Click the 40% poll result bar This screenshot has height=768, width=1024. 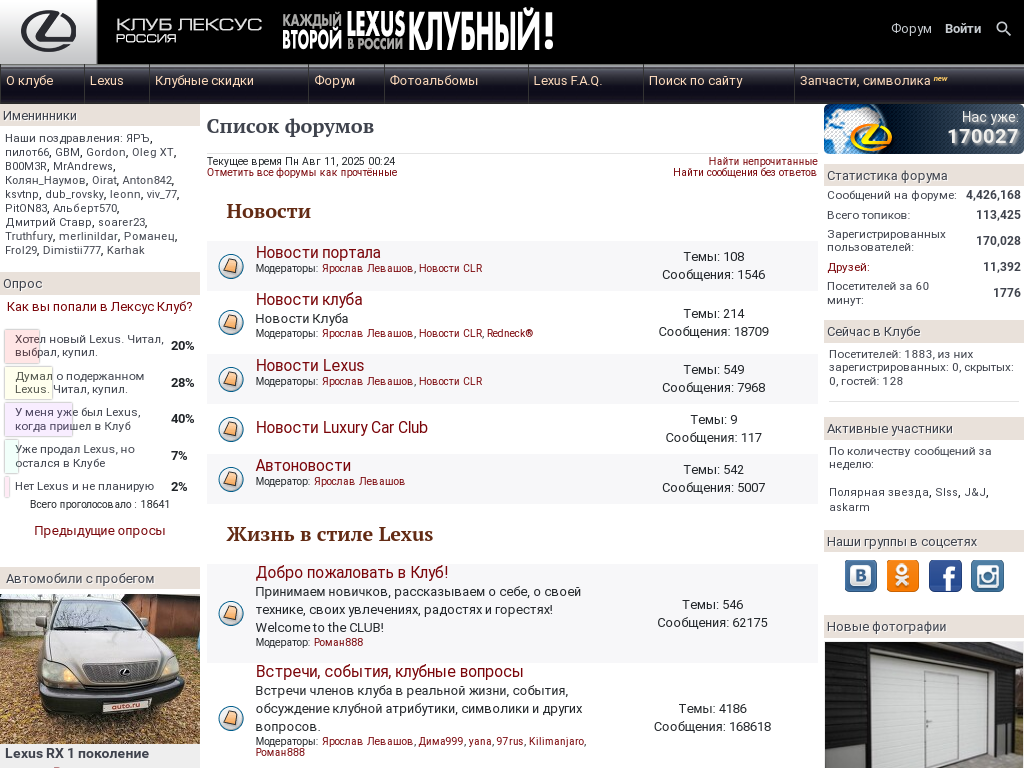click(x=39, y=419)
